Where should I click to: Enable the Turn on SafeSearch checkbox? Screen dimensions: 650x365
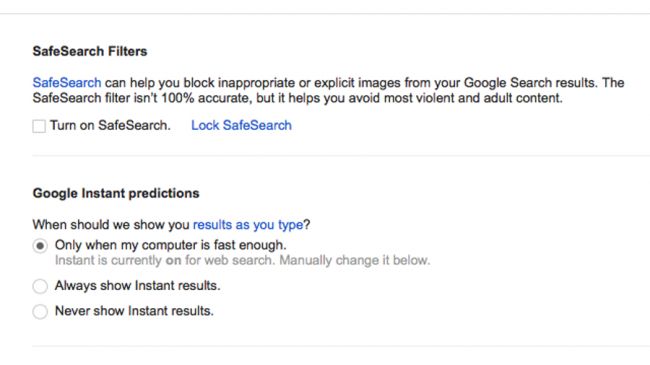[39, 126]
